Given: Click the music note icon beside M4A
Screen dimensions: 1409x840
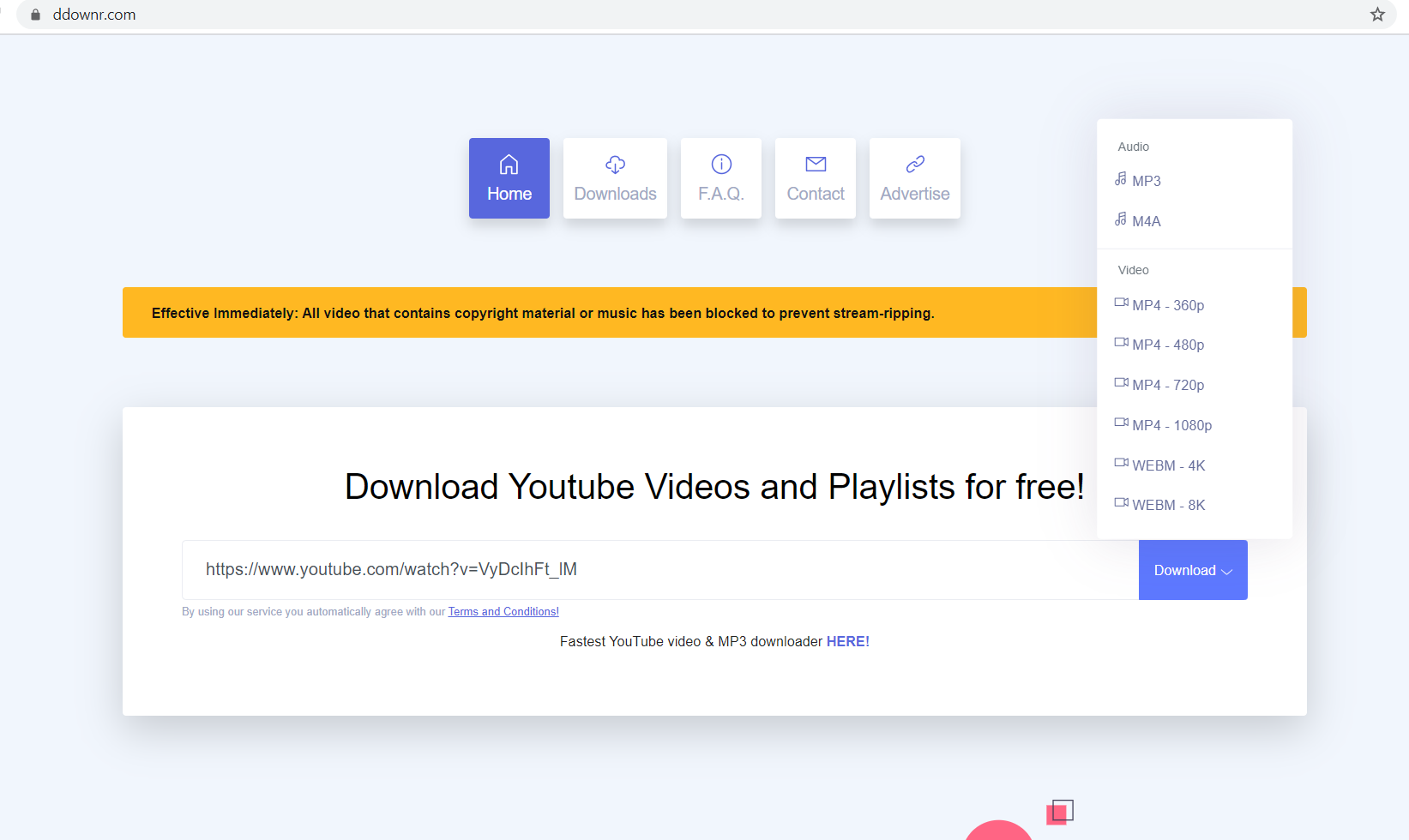Looking at the screenshot, I should click(x=1121, y=219).
